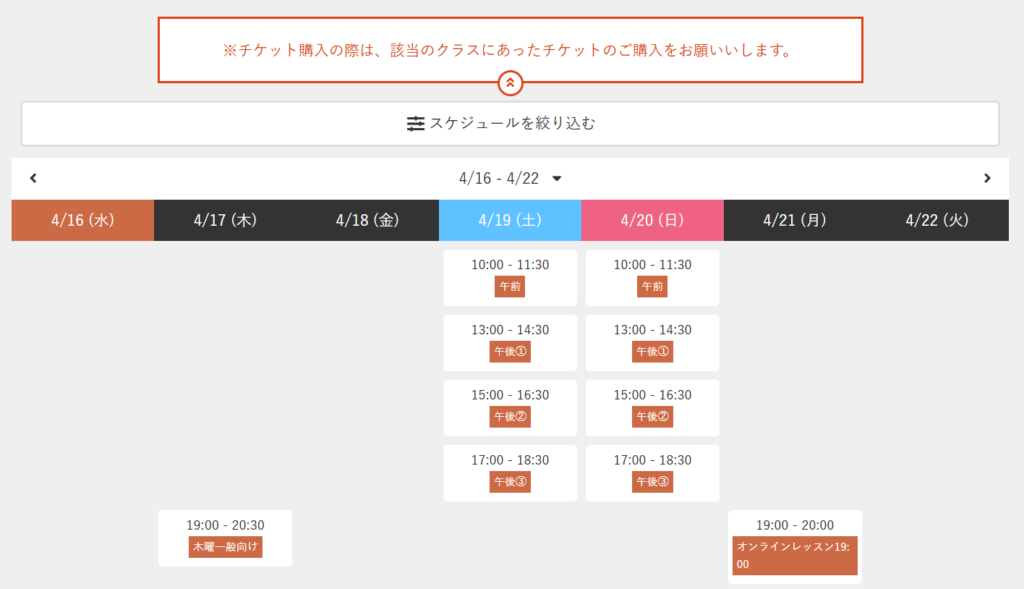1024x589 pixels.
Task: Click the next week arrow
Action: 987,179
